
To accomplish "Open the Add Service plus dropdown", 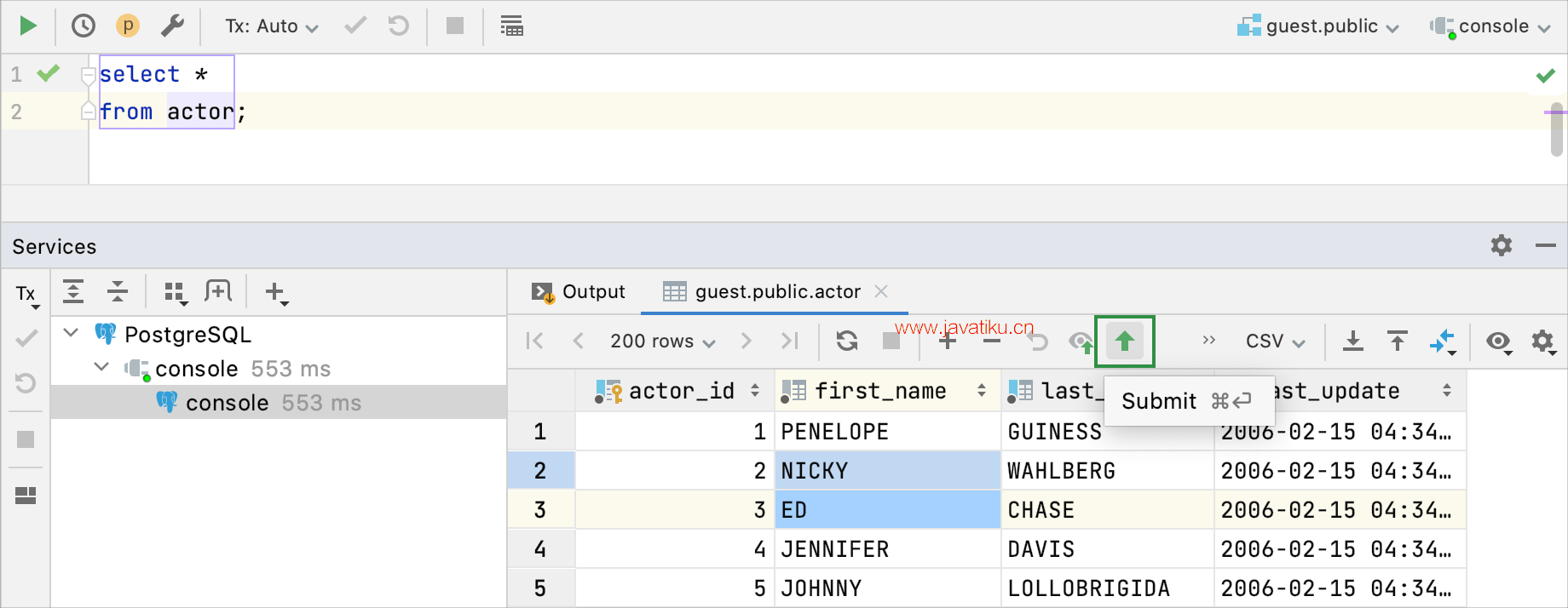I will click(277, 294).
